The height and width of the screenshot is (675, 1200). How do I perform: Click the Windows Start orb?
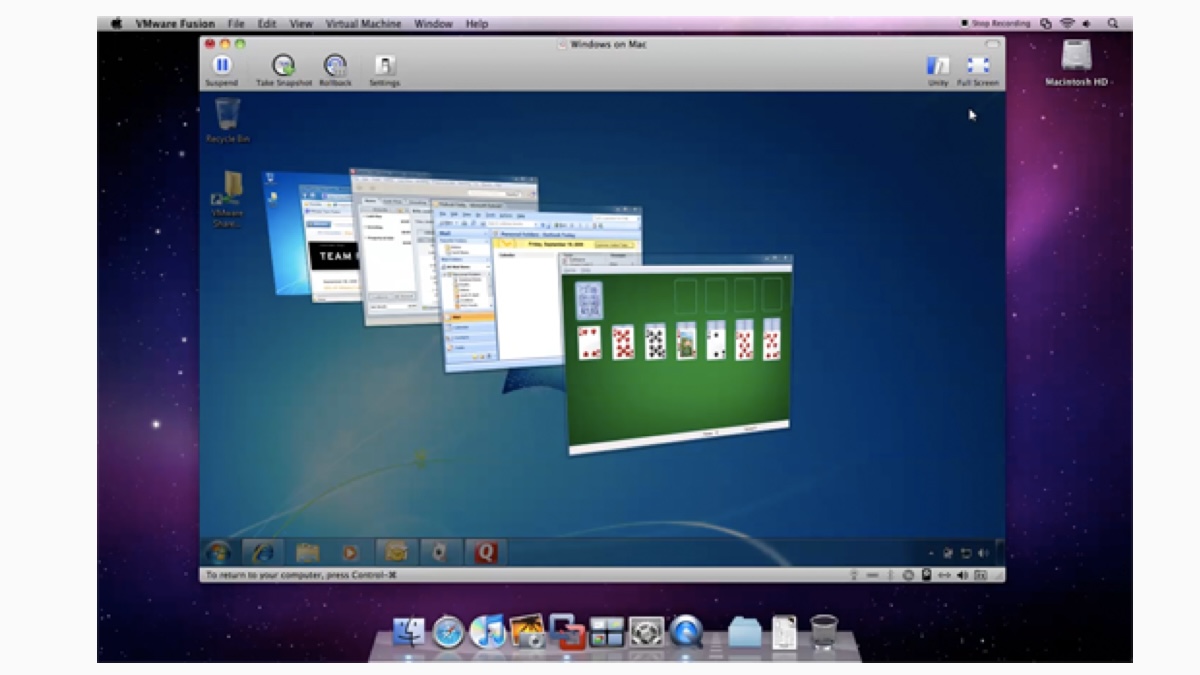pyautogui.click(x=217, y=552)
